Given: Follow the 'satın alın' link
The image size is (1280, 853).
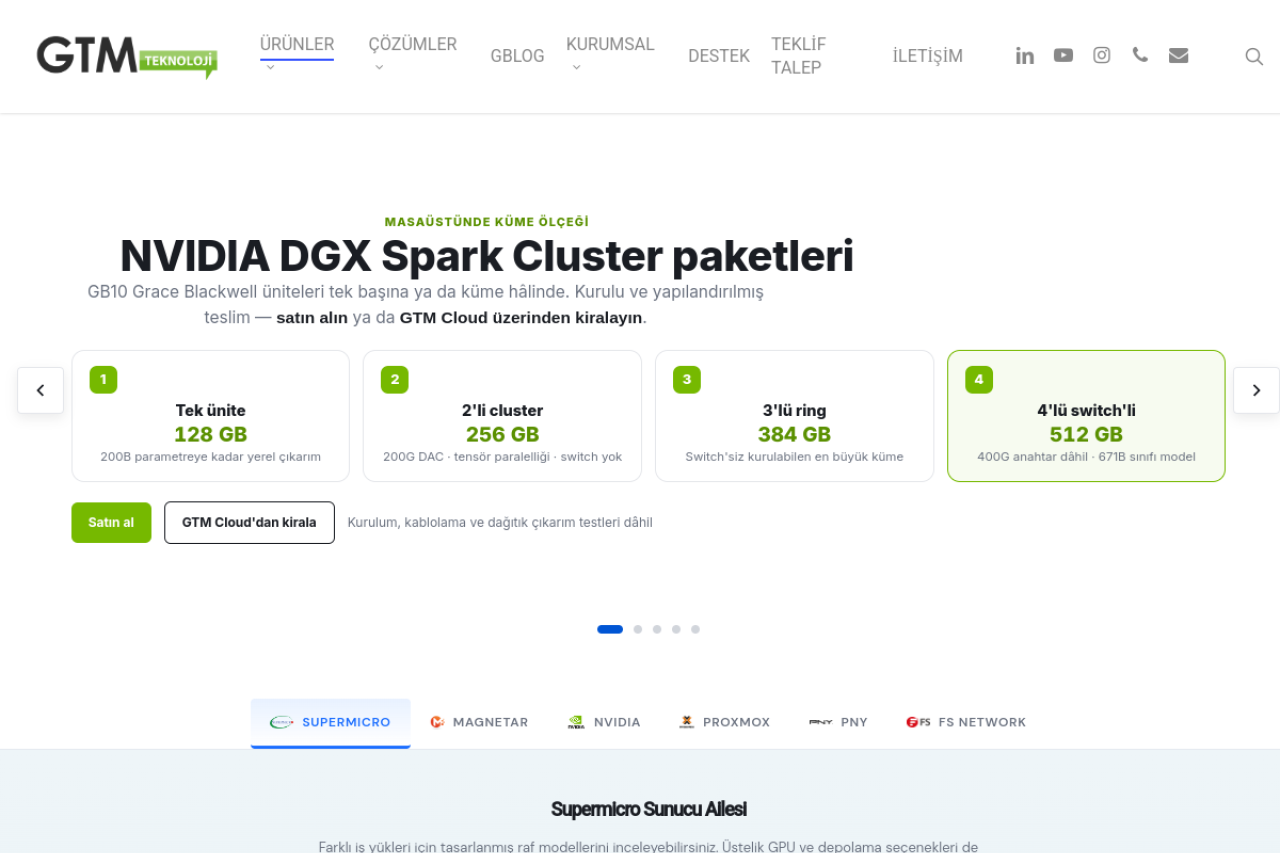Looking at the screenshot, I should (312, 318).
